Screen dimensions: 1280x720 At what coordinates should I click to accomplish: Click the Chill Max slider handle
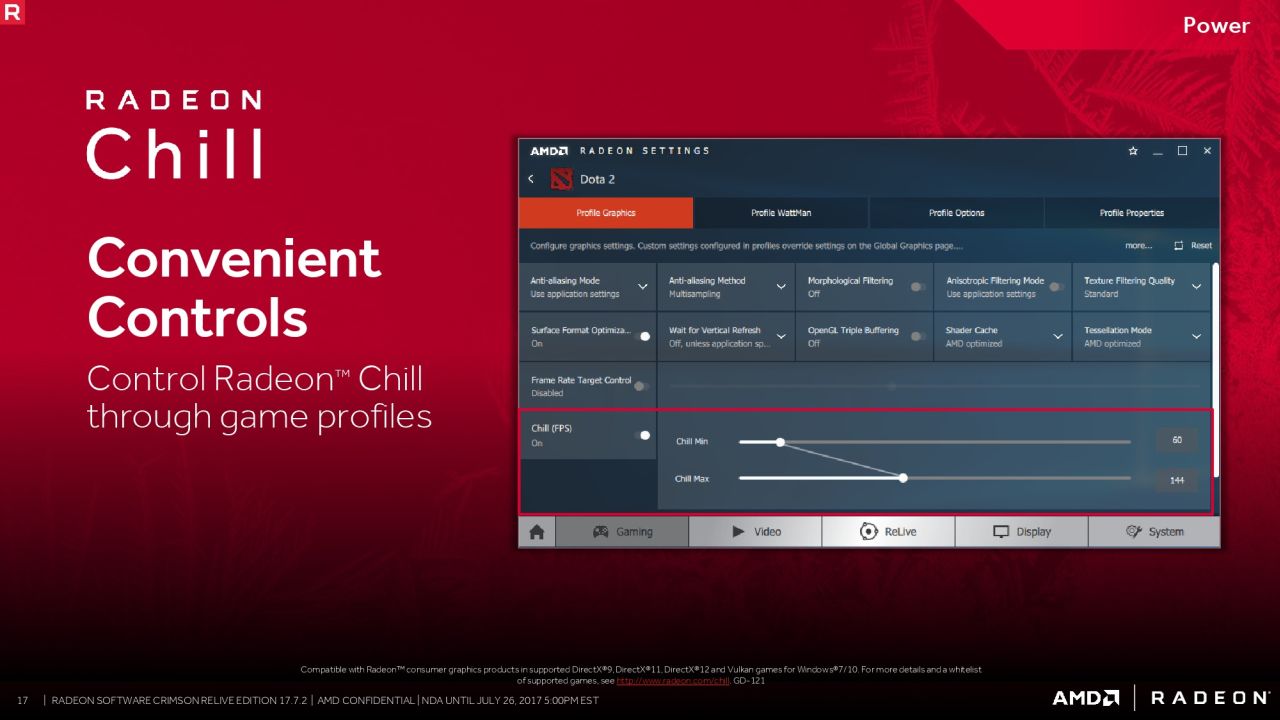(x=903, y=478)
